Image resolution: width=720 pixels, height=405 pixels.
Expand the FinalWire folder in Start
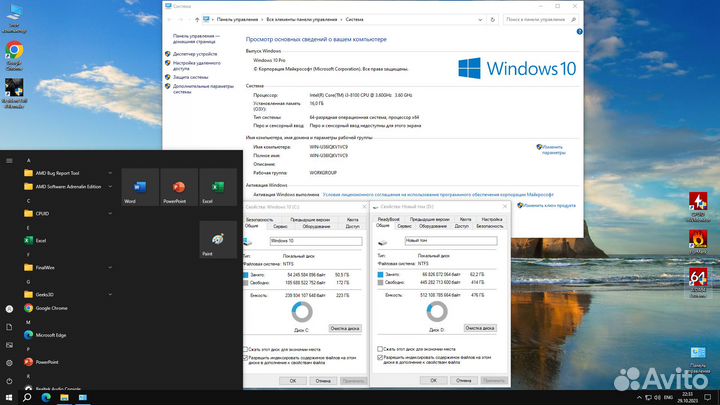pos(110,267)
